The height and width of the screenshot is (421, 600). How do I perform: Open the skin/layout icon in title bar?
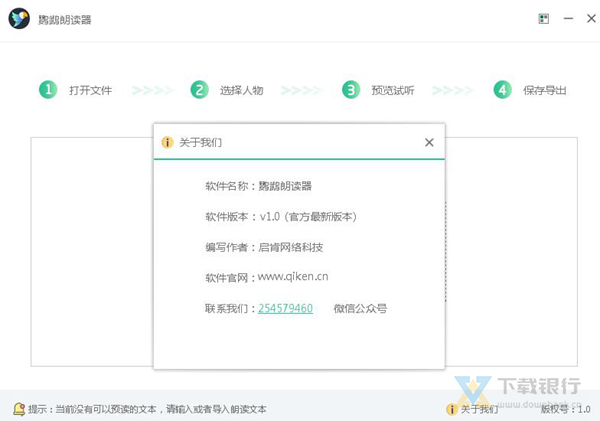click(543, 18)
